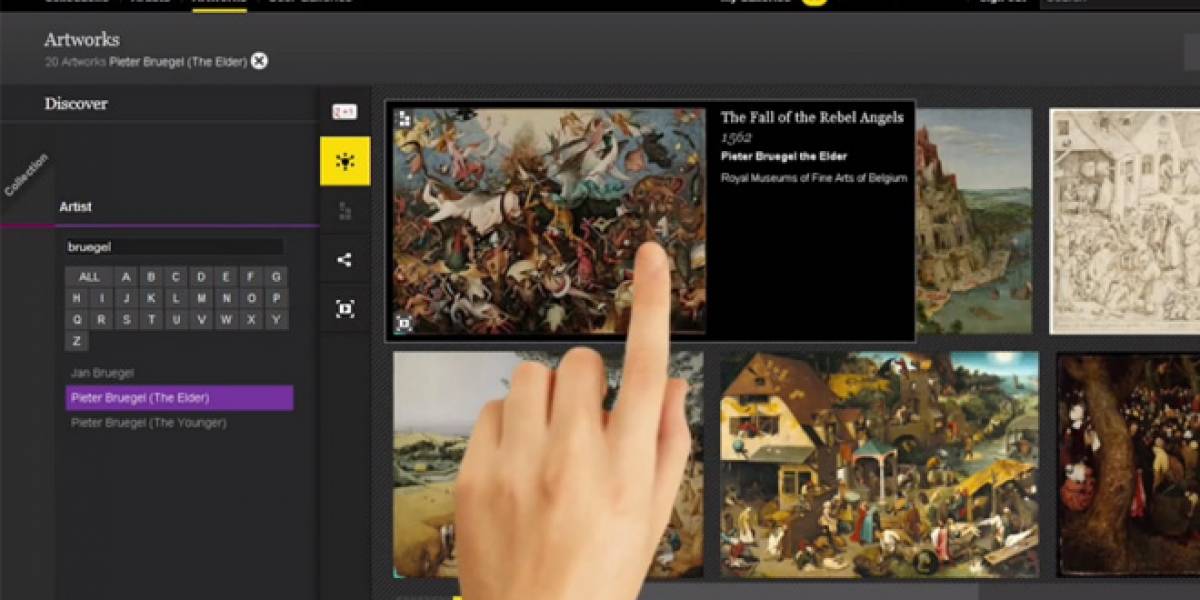Screen dimensions: 1200x600
Task: Click the letter X key
Action: point(252,320)
